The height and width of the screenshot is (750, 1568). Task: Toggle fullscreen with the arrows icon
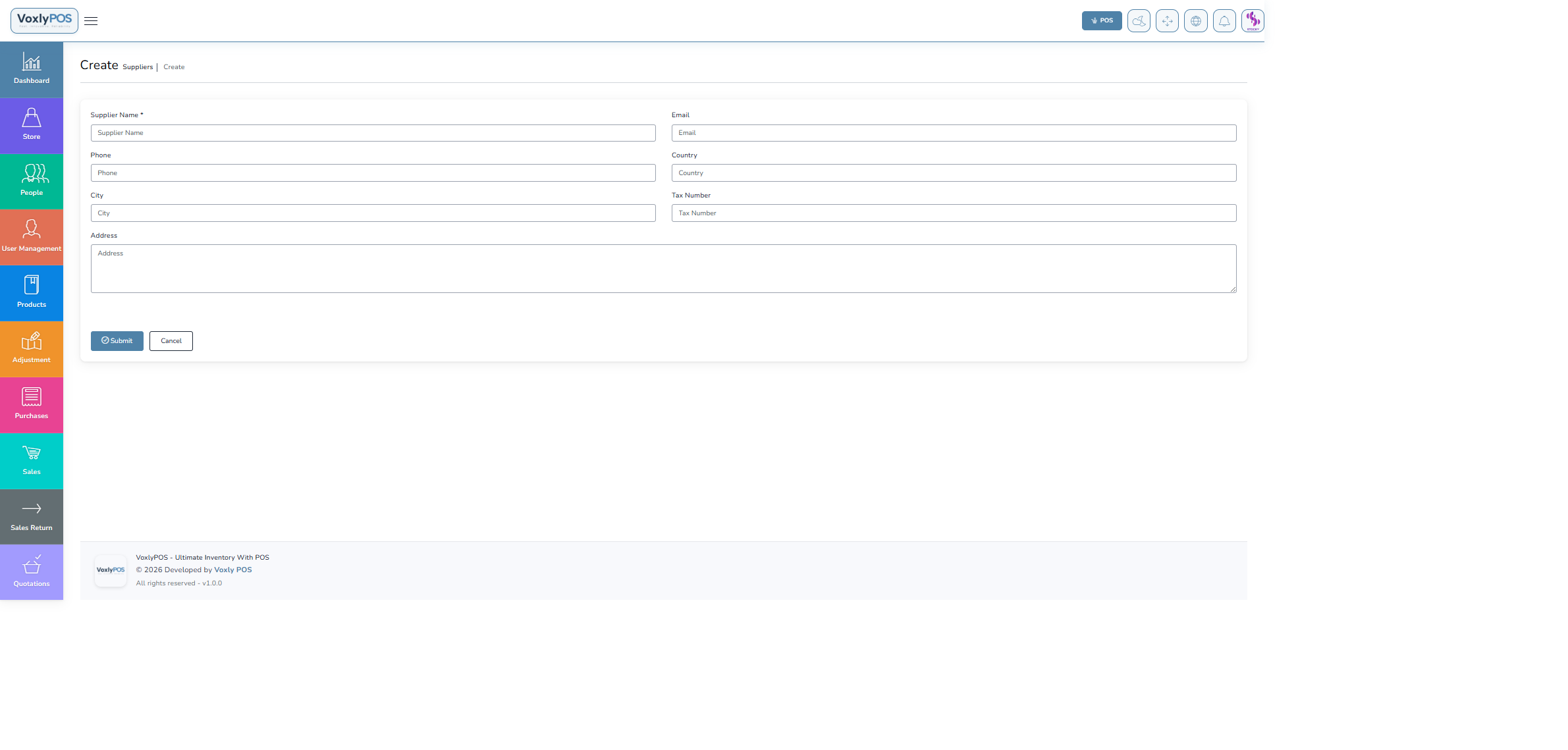[1166, 20]
